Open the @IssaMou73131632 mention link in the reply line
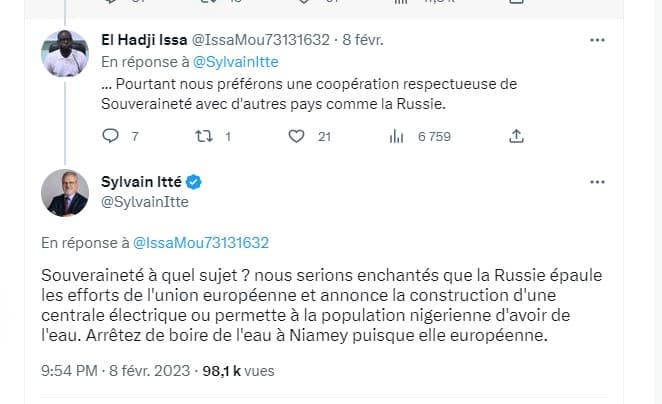This screenshot has width=662, height=404. 200,243
